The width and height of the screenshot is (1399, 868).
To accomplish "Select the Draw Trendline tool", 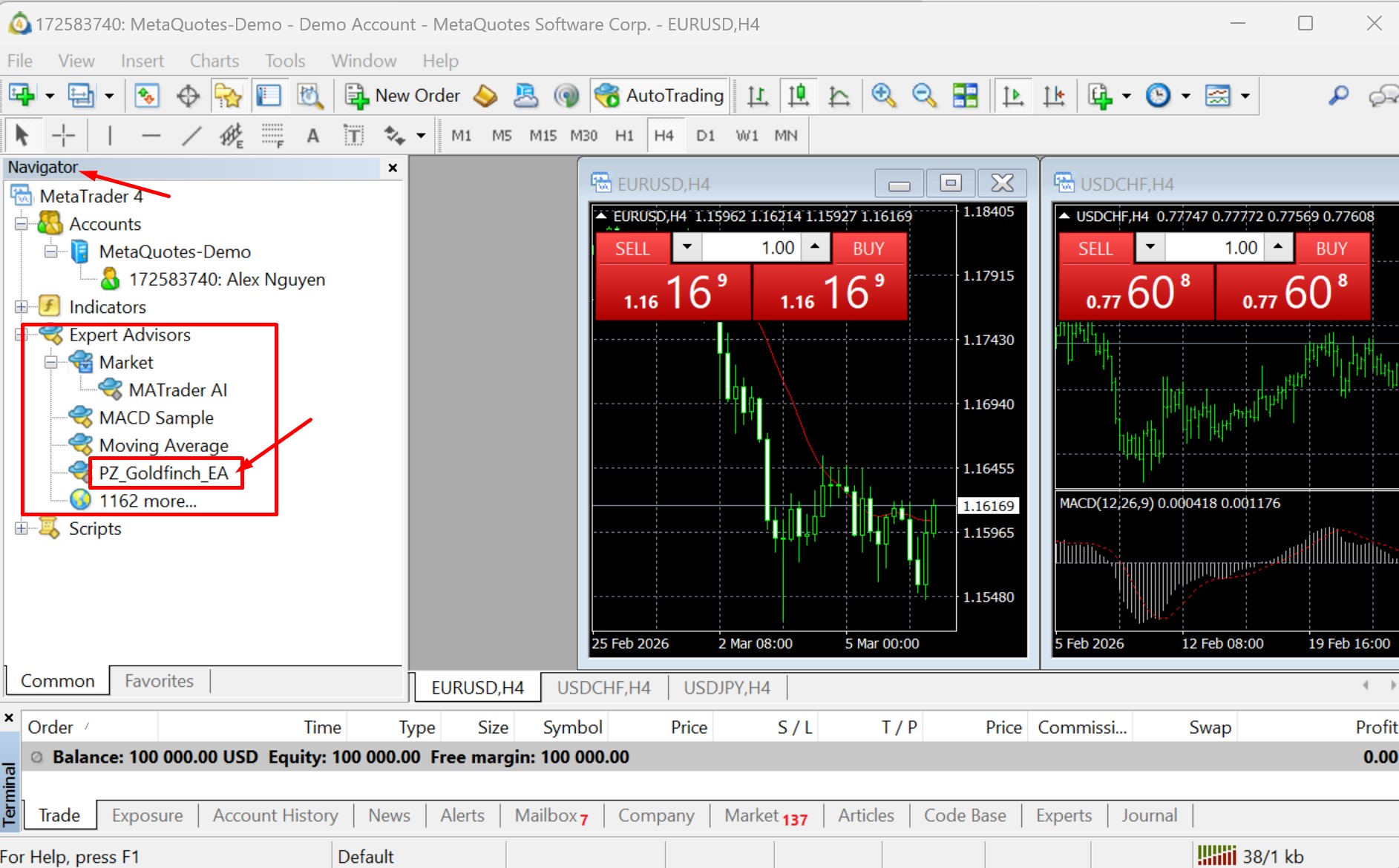I will [x=191, y=135].
